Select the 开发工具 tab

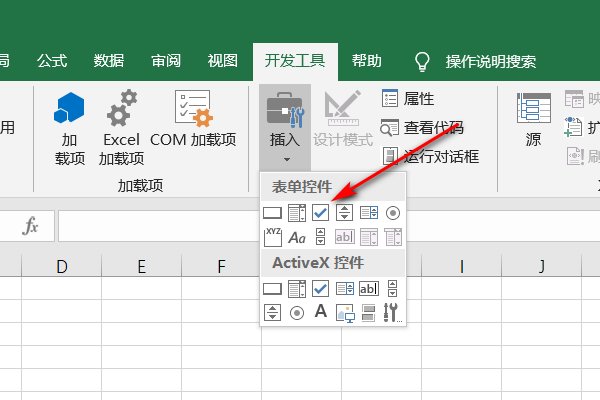(x=295, y=61)
